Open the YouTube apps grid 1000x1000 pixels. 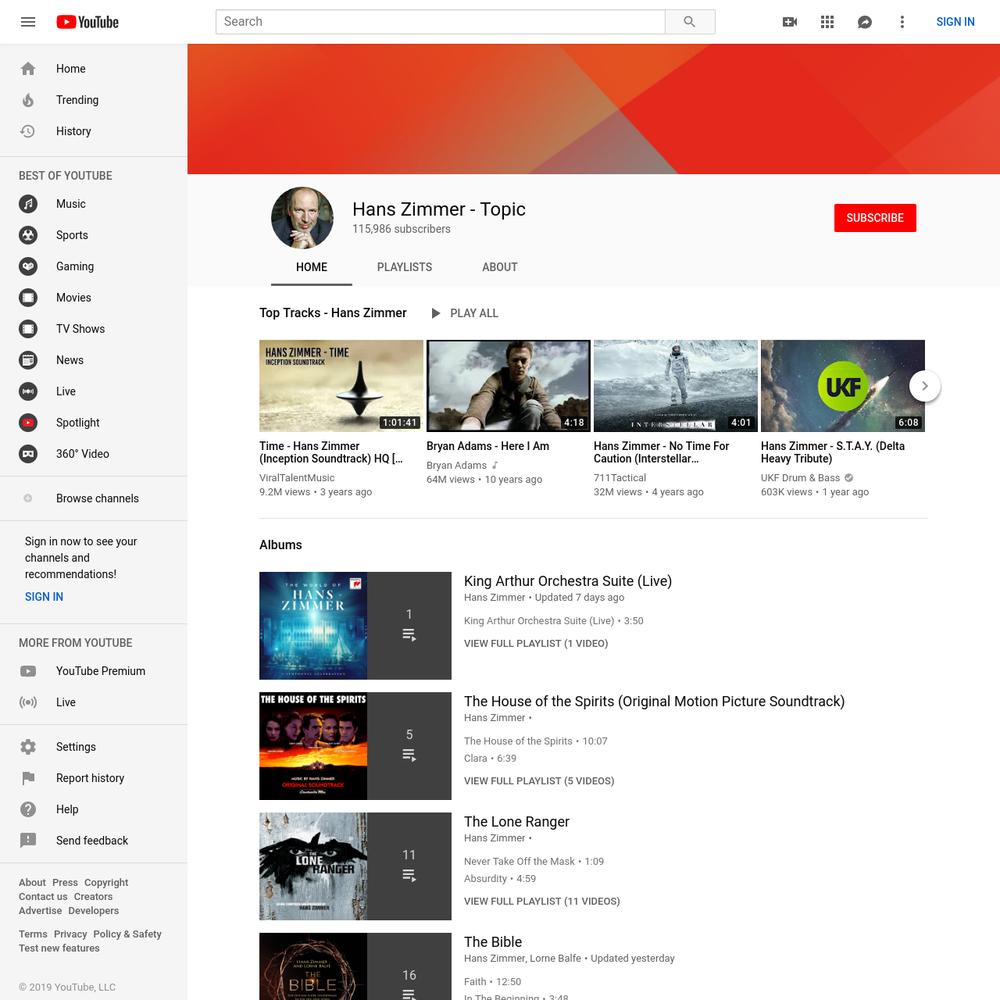click(x=827, y=22)
